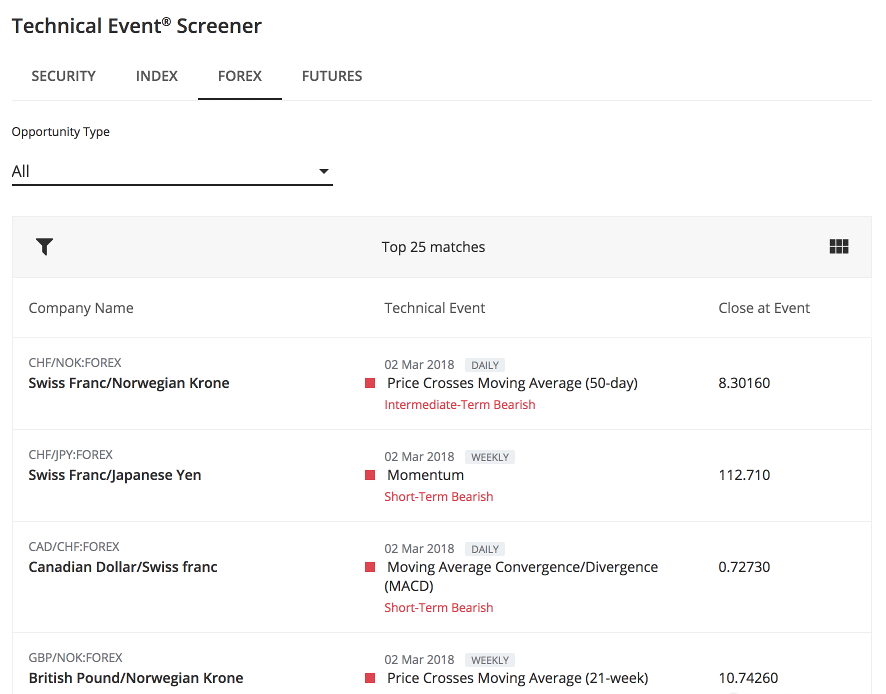Click the date 02 Mar 2018 in CAD/CHF row
Image resolution: width=886 pixels, height=694 pixels.
pyautogui.click(x=419, y=549)
